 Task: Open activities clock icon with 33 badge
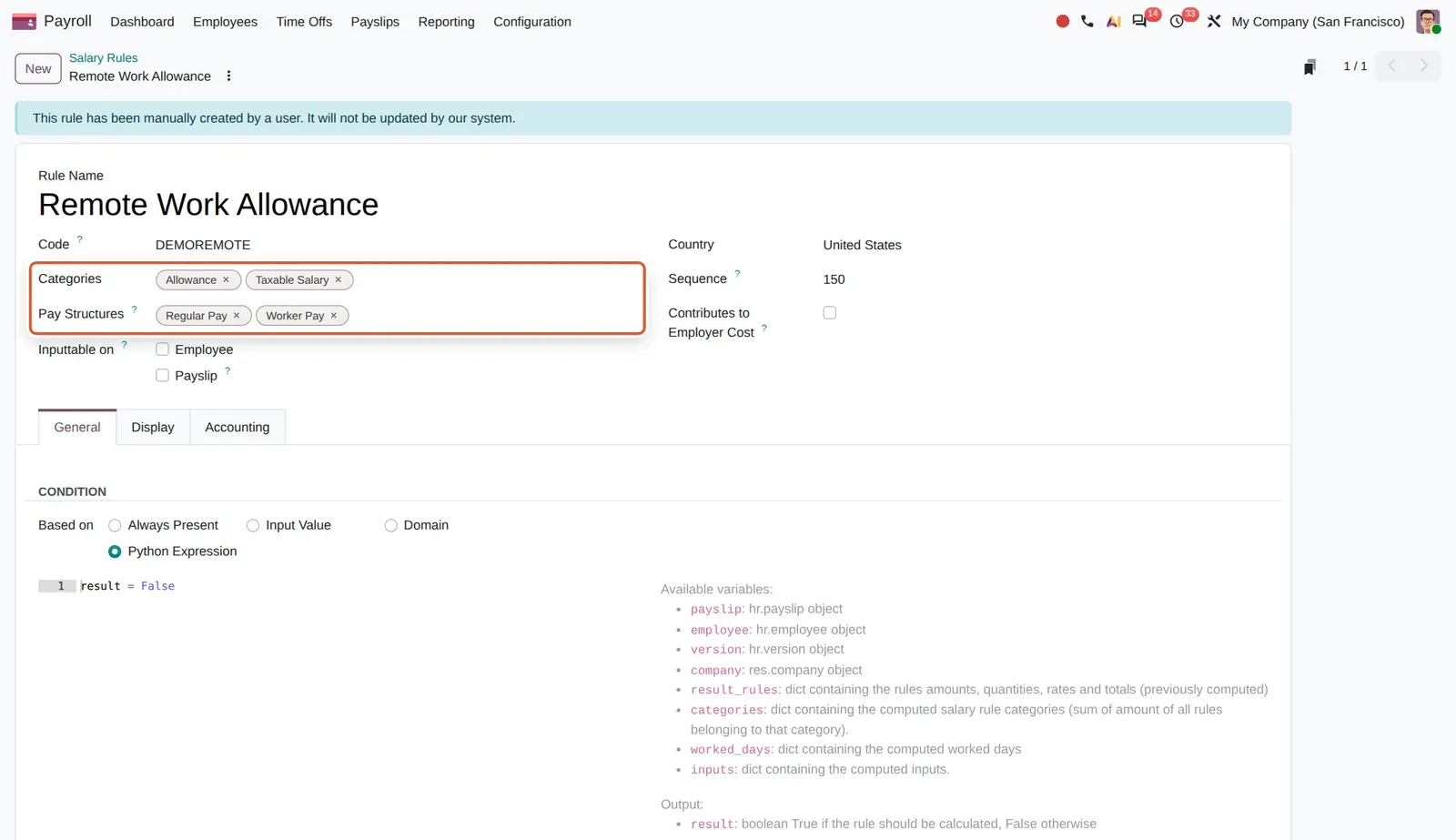[x=1177, y=21]
